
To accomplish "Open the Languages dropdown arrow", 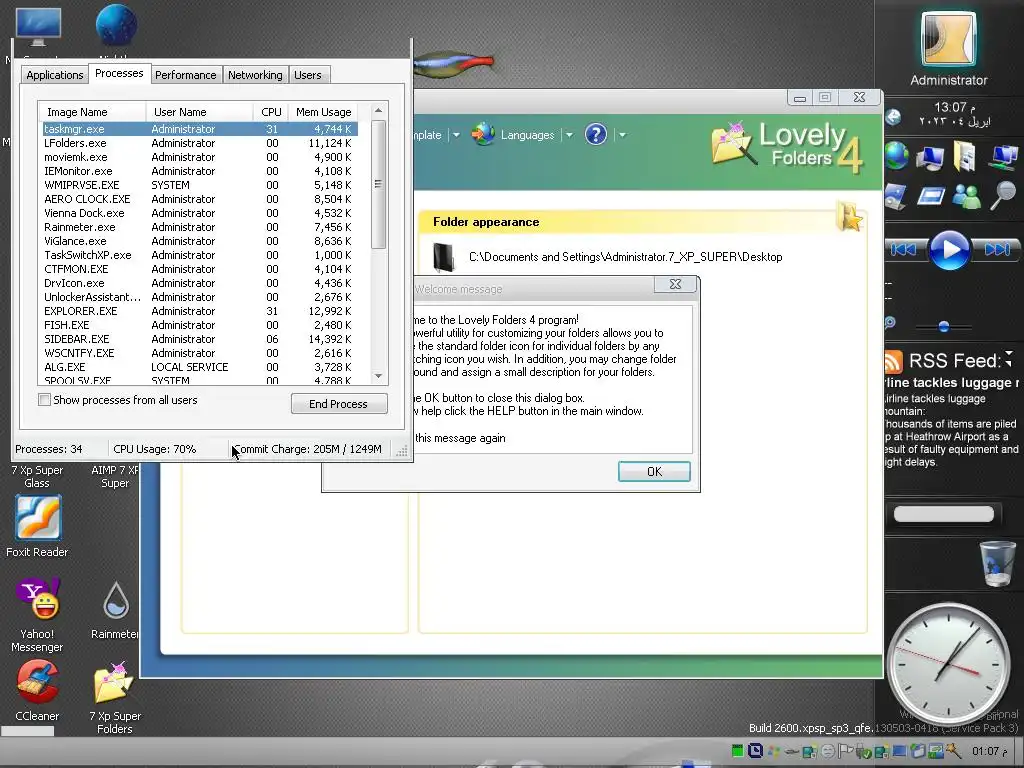I will (x=569, y=135).
